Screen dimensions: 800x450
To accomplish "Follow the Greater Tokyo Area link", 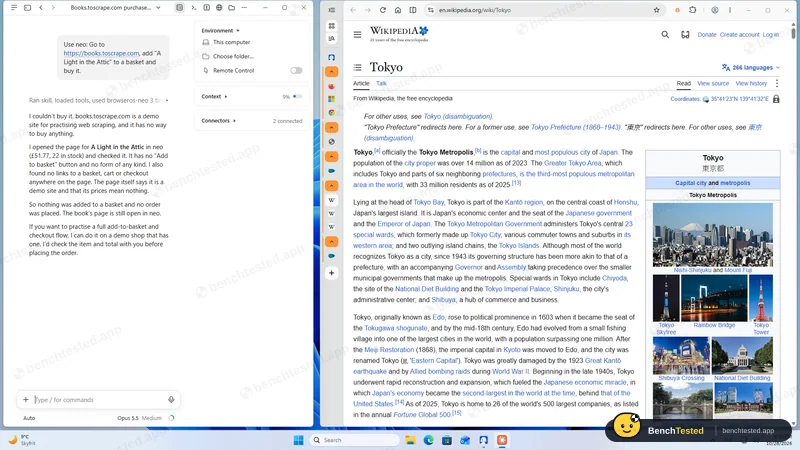I will 572,163.
